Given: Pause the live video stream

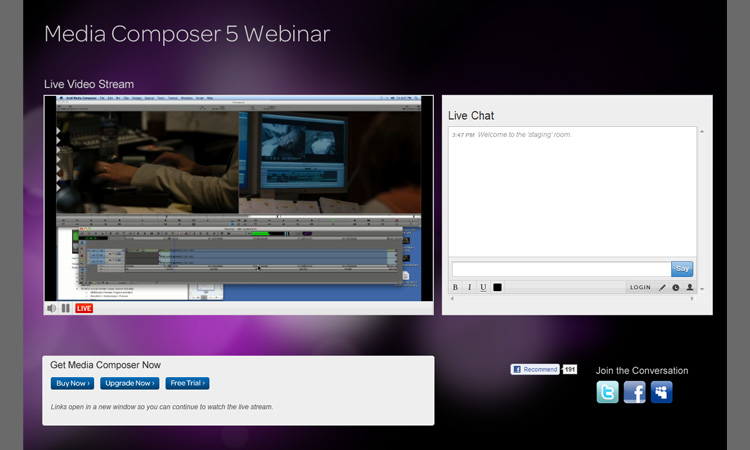Looking at the screenshot, I should click(66, 308).
